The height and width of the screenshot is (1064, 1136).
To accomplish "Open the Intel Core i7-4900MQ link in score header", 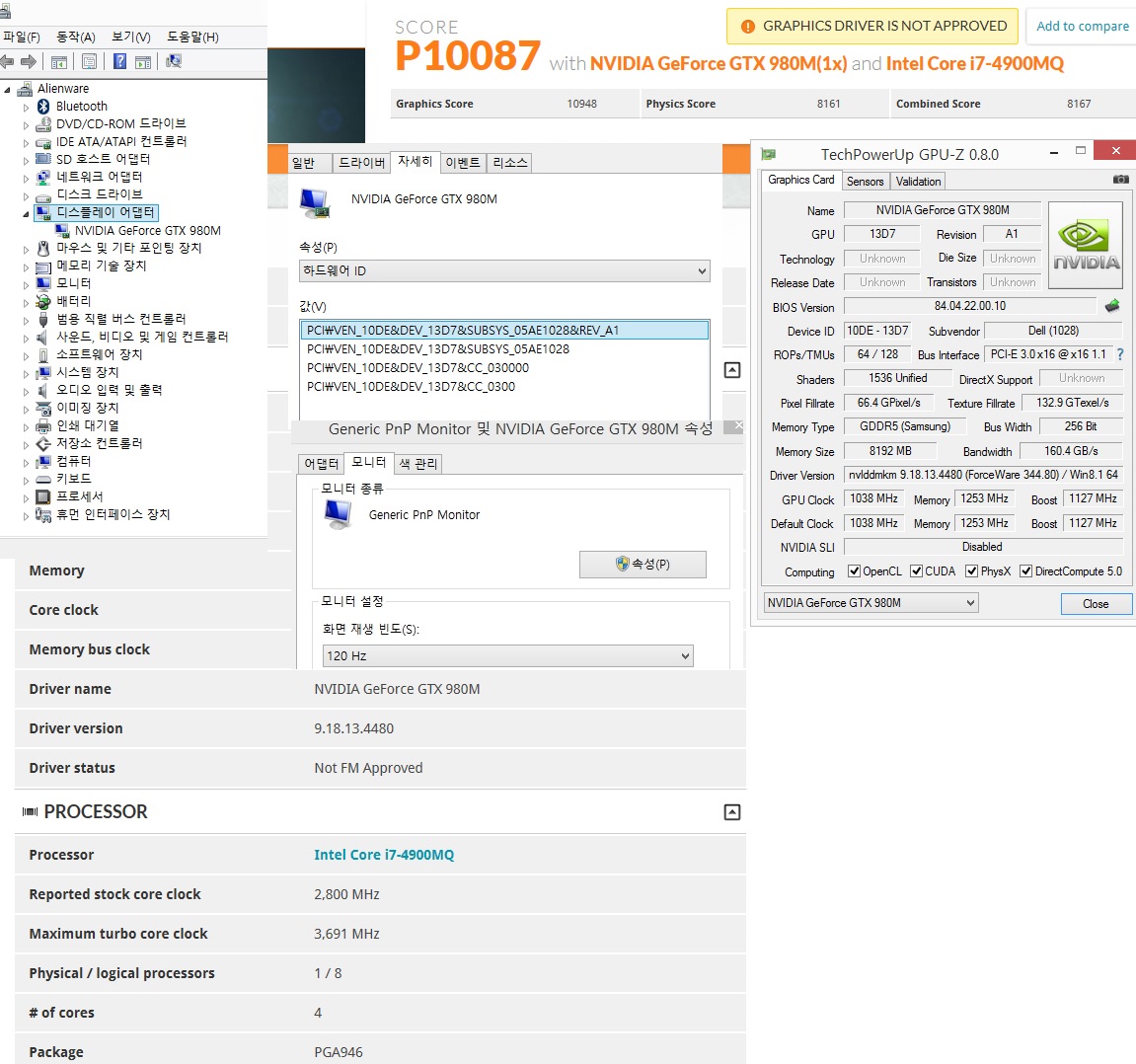I will coord(974,64).
